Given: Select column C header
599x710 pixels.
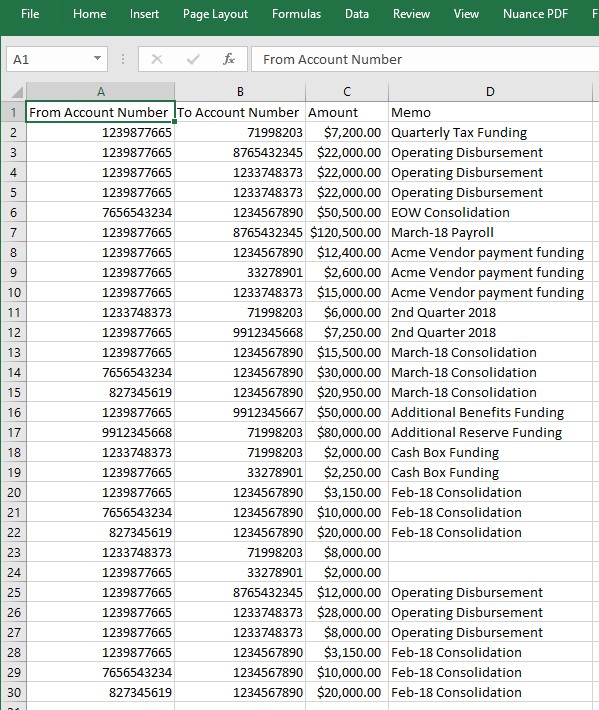Looking at the screenshot, I should [x=347, y=92].
